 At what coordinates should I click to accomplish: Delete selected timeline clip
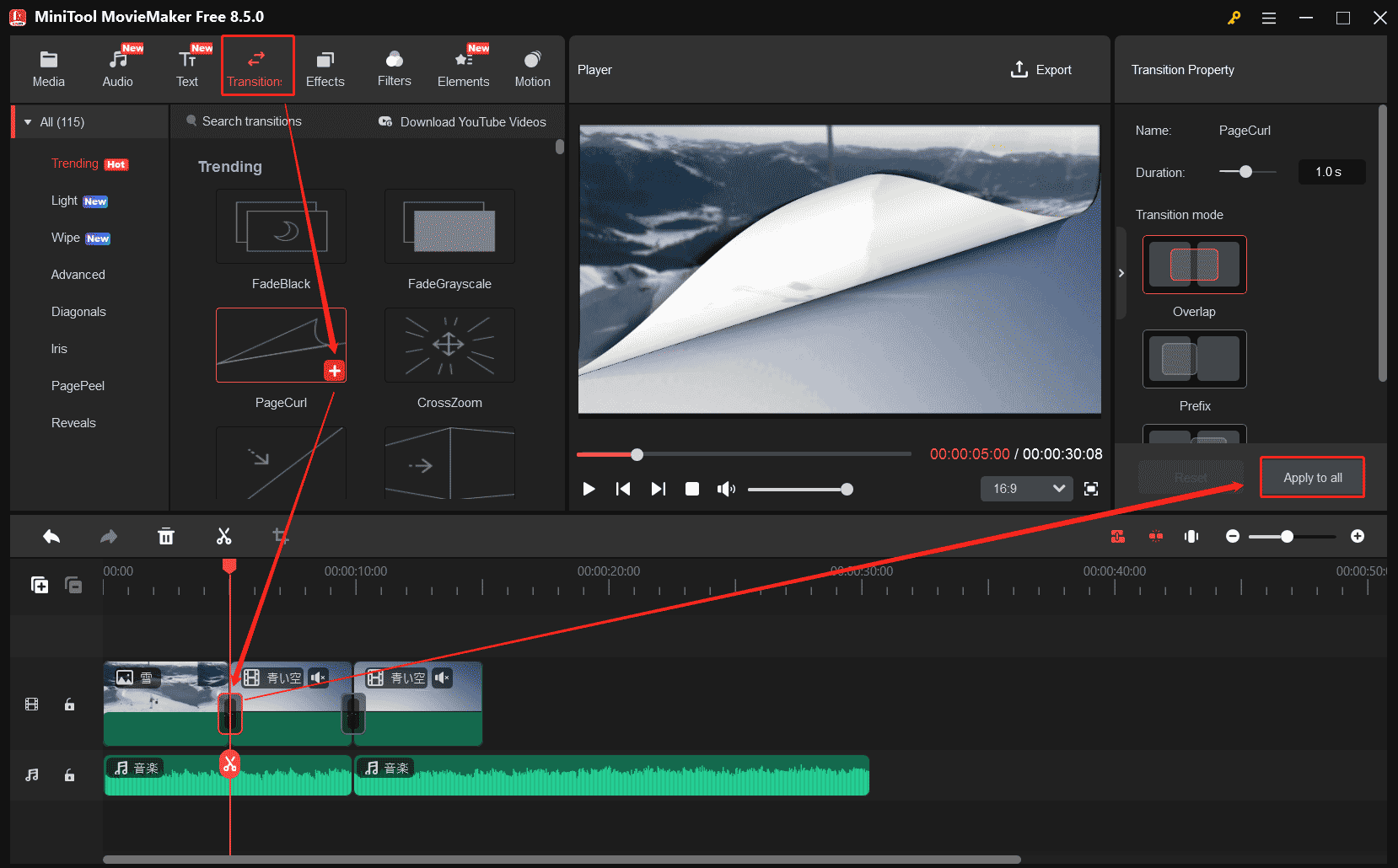tap(166, 536)
